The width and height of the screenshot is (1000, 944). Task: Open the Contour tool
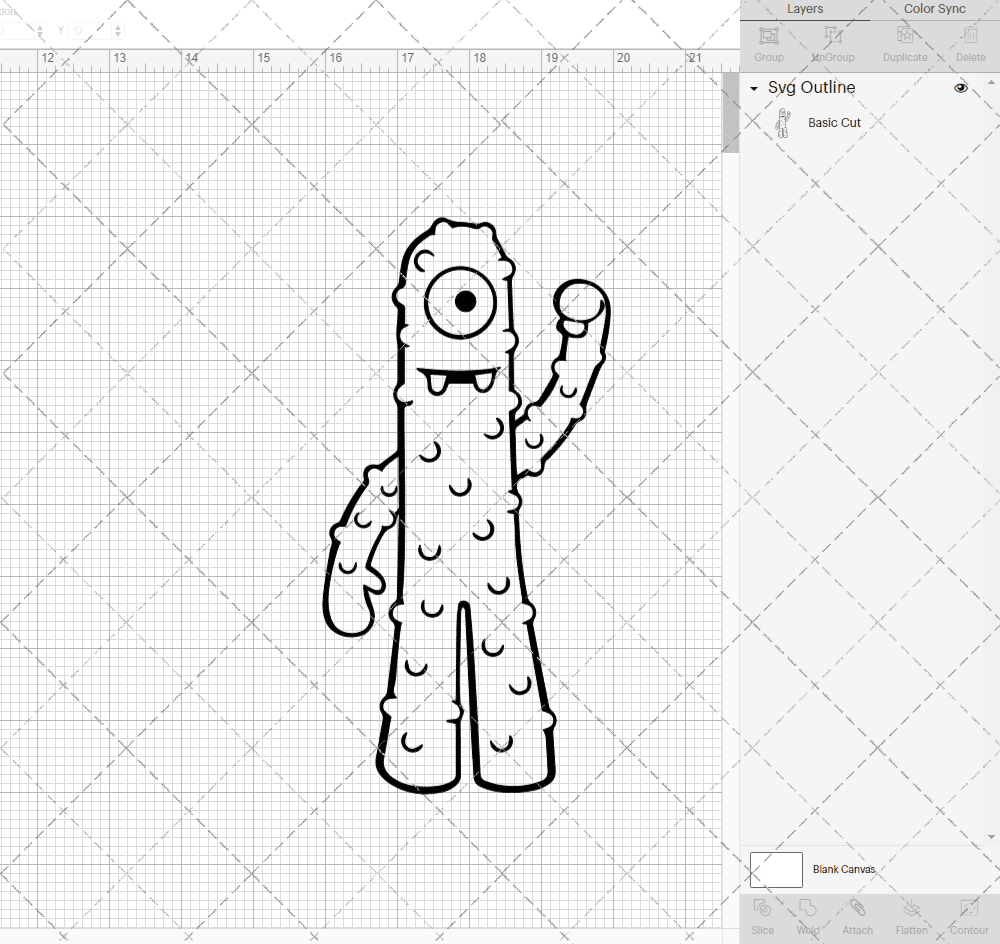pos(968,914)
